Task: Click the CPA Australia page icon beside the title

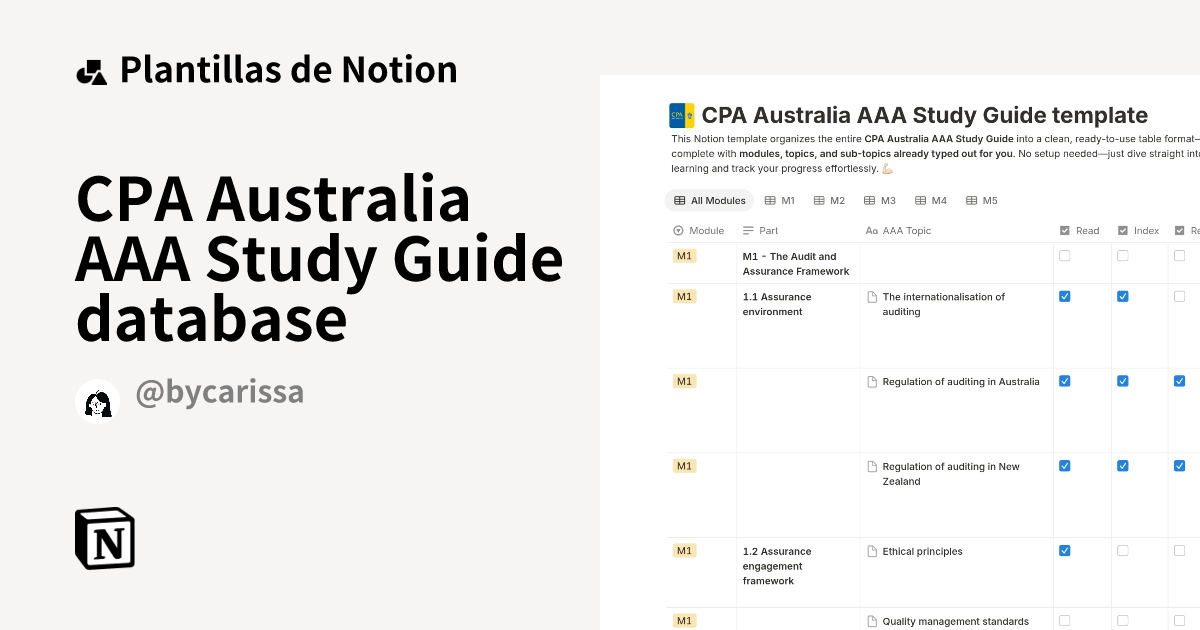Action: 681,115
